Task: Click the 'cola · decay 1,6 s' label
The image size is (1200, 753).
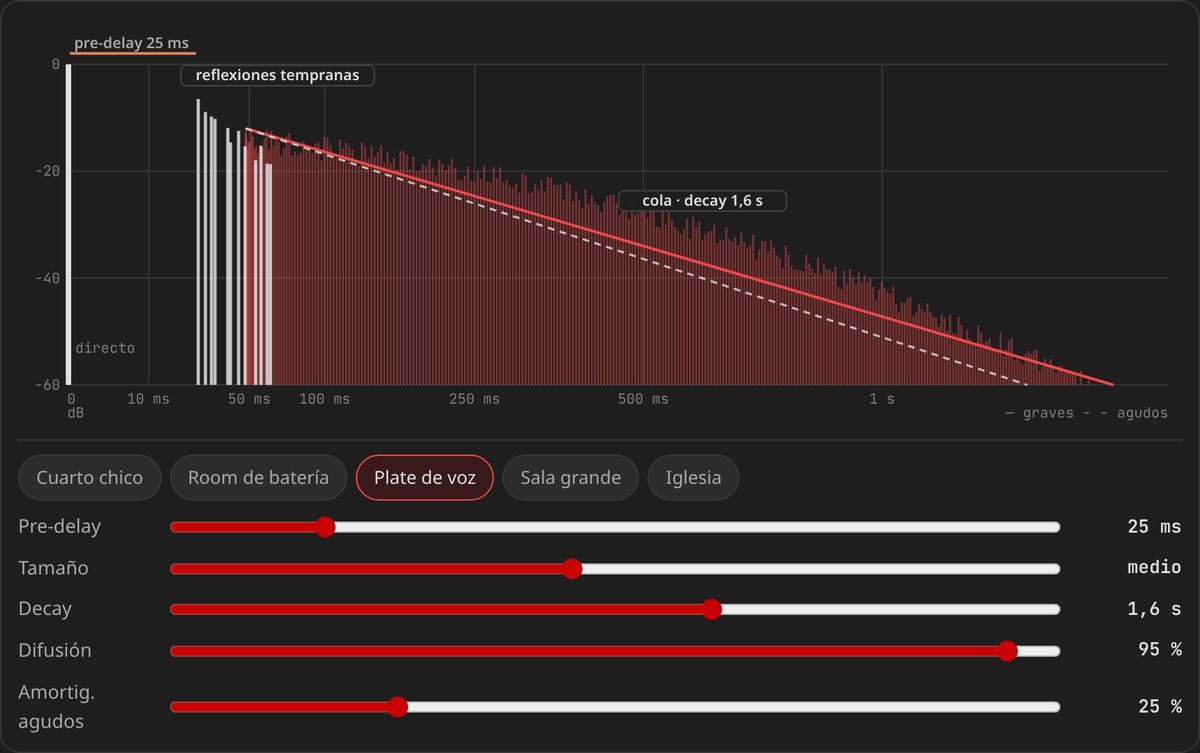Action: click(x=702, y=201)
